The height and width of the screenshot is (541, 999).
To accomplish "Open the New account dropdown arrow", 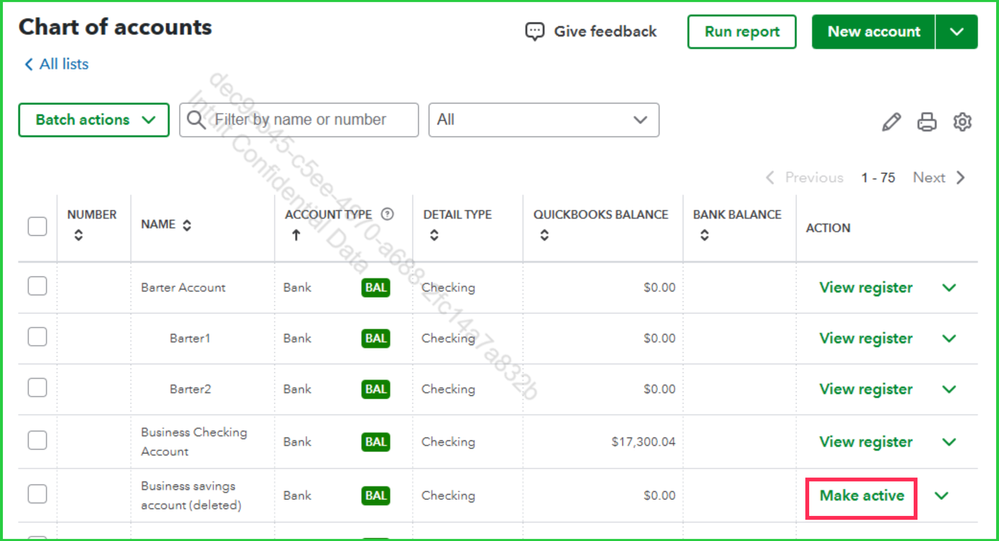I will pyautogui.click(x=956, y=32).
